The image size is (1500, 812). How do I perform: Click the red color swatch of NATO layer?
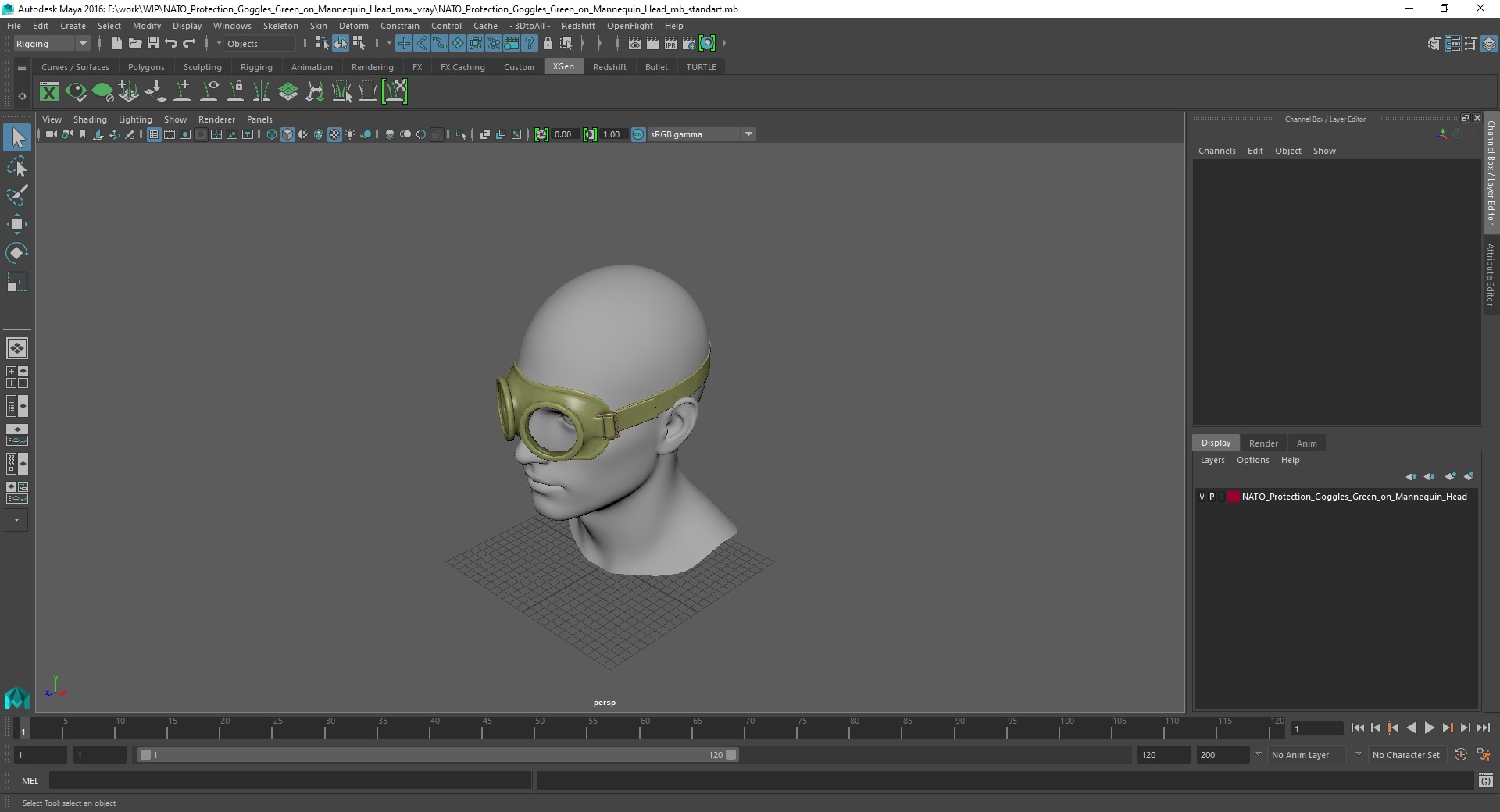tap(1233, 497)
